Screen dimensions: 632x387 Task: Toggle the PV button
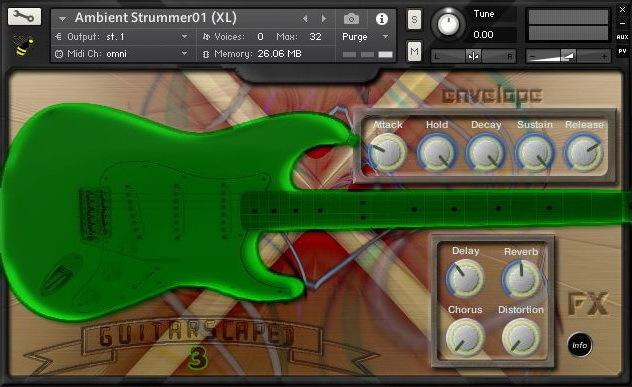tap(622, 51)
